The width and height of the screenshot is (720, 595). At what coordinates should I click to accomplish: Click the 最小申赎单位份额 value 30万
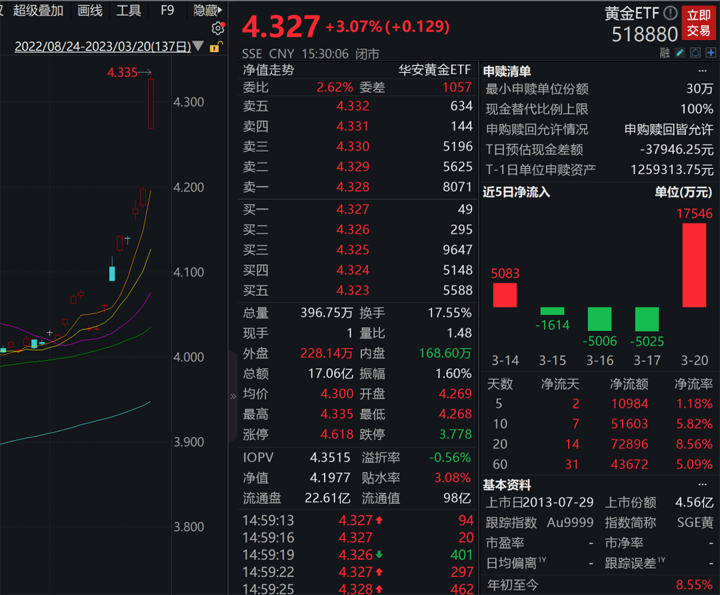click(x=700, y=89)
